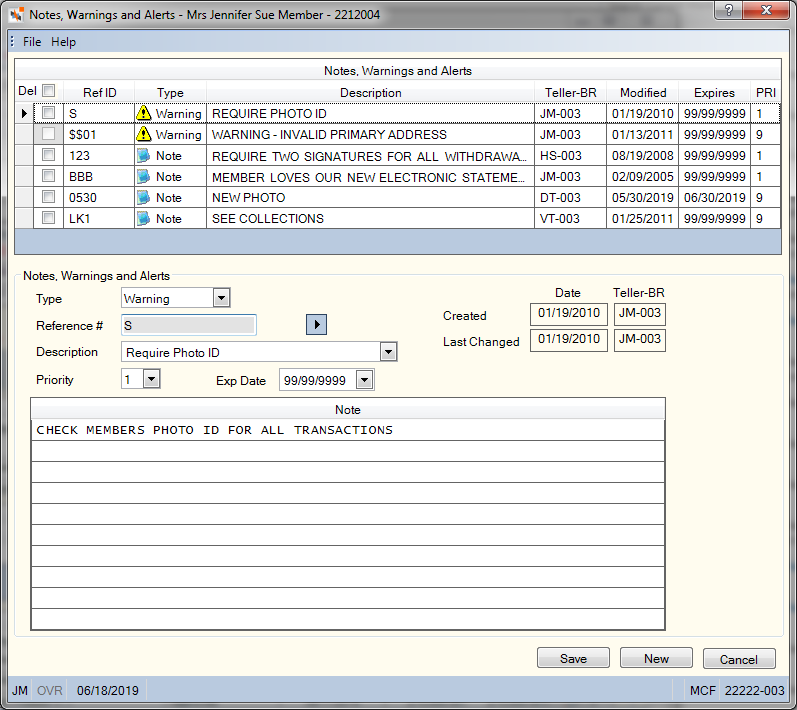The image size is (797, 710).
Task: Click the blue arrow button beside Reference #
Action: 316,324
